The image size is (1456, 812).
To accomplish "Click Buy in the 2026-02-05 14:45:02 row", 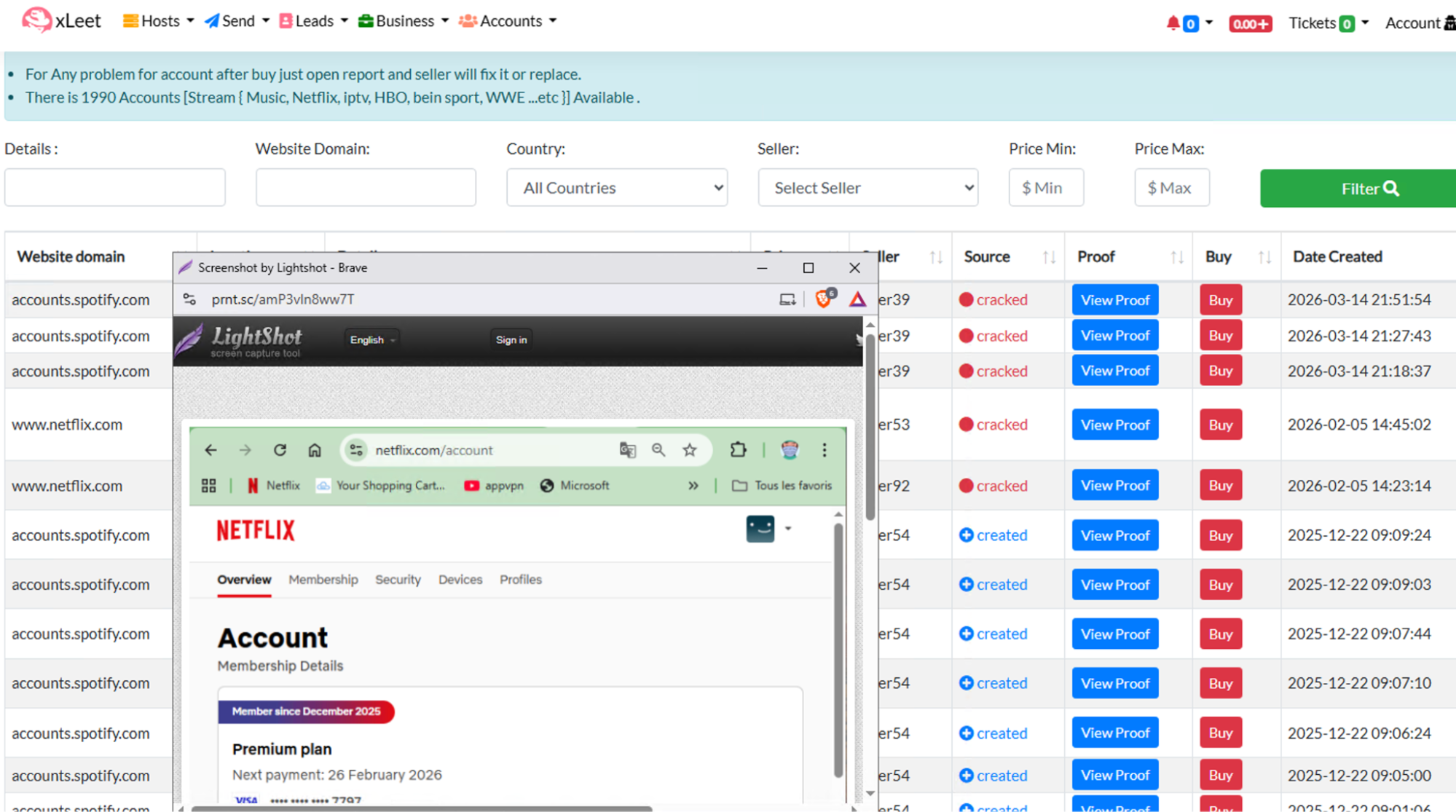I will pos(1221,425).
